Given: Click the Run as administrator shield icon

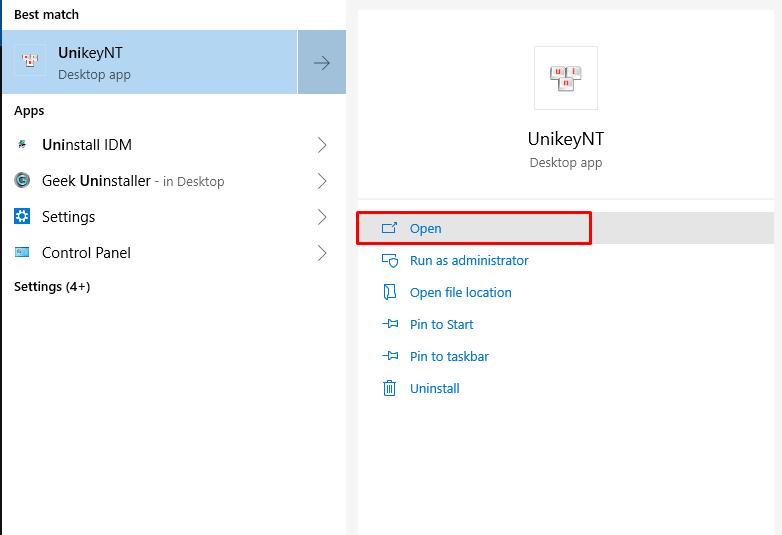Looking at the screenshot, I should point(390,260).
